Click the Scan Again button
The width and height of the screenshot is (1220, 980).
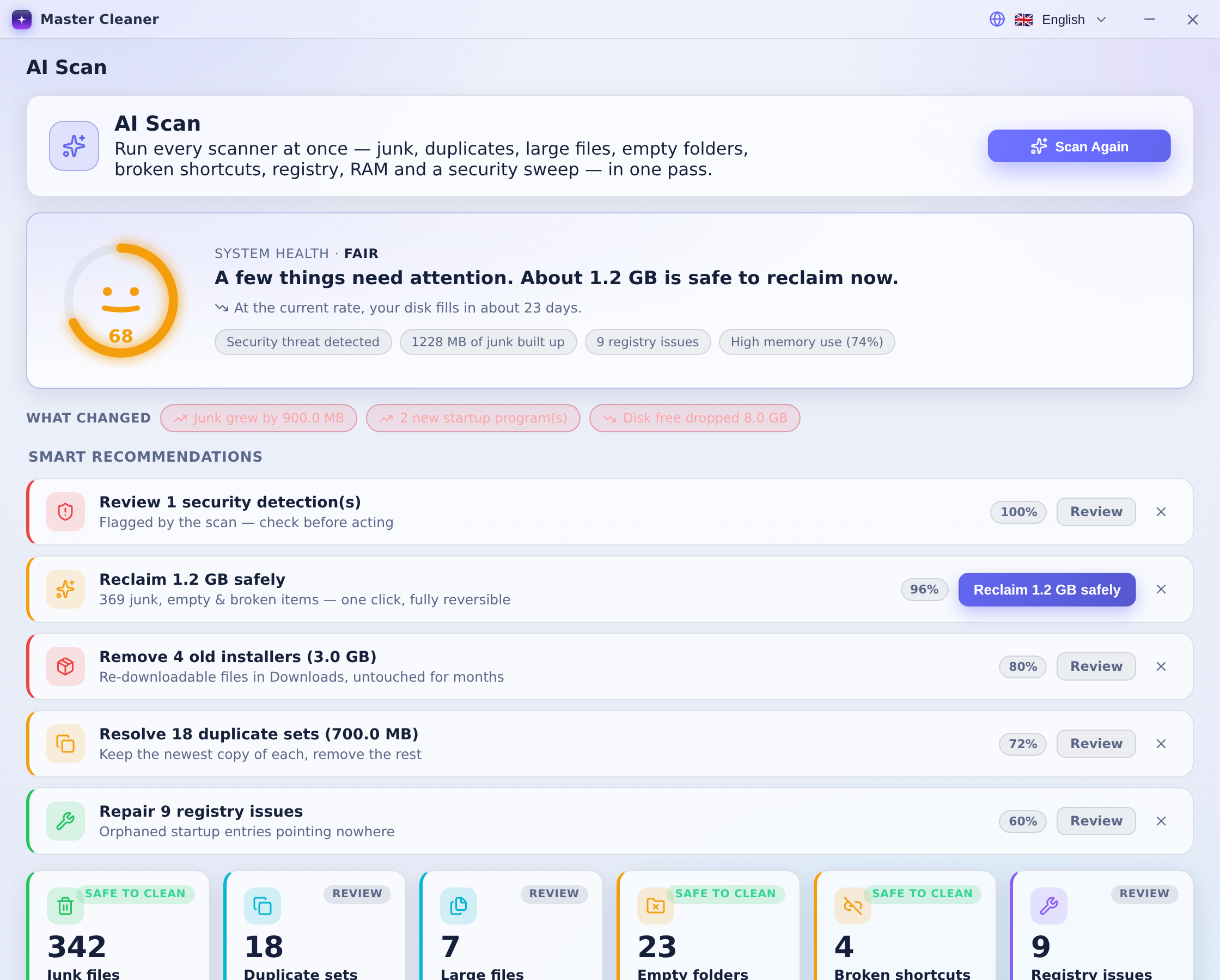(x=1079, y=146)
